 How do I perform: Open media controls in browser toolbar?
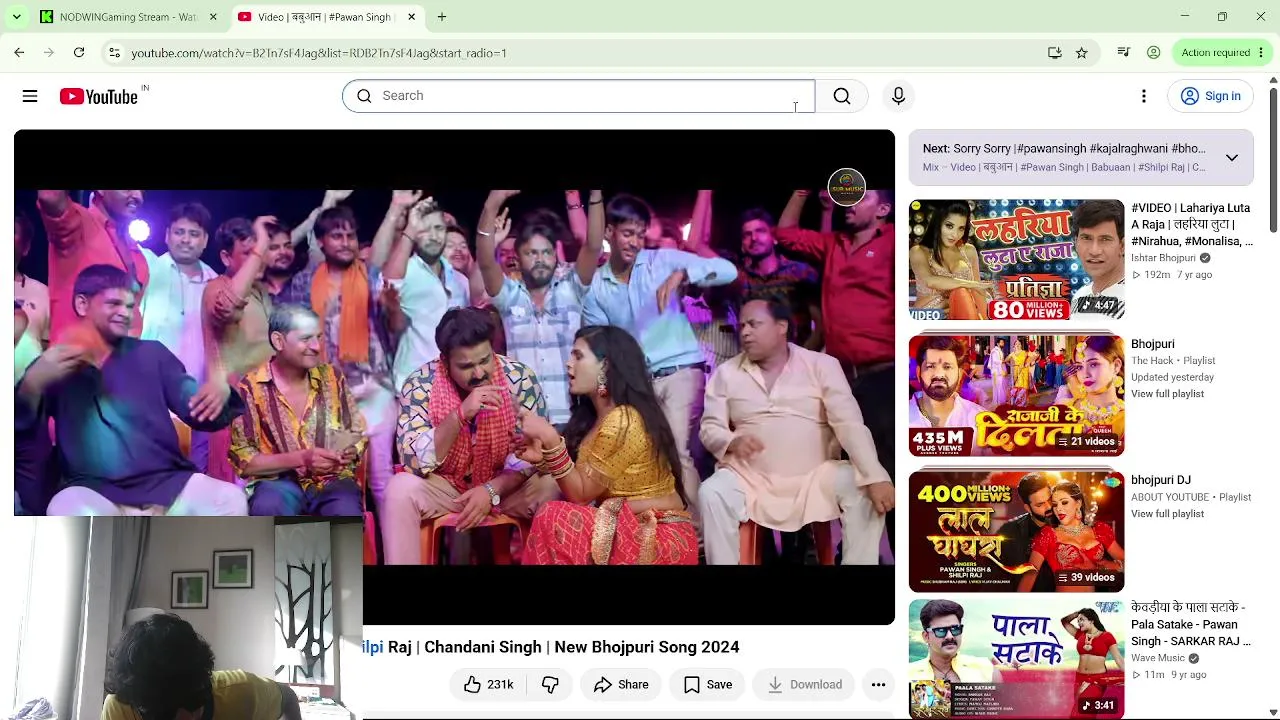(1124, 53)
